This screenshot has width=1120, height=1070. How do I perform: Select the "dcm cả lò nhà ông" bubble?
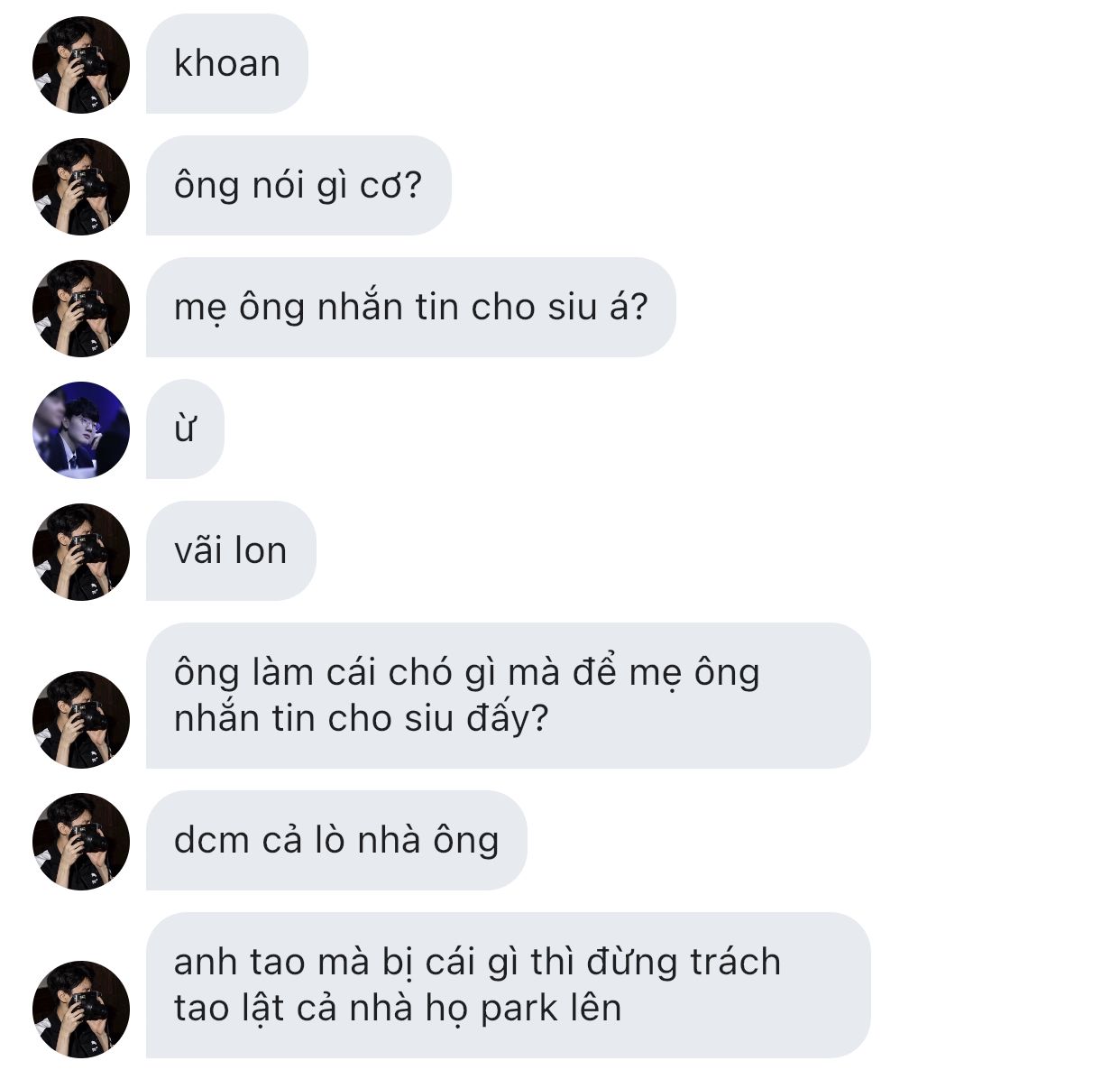click(x=336, y=841)
